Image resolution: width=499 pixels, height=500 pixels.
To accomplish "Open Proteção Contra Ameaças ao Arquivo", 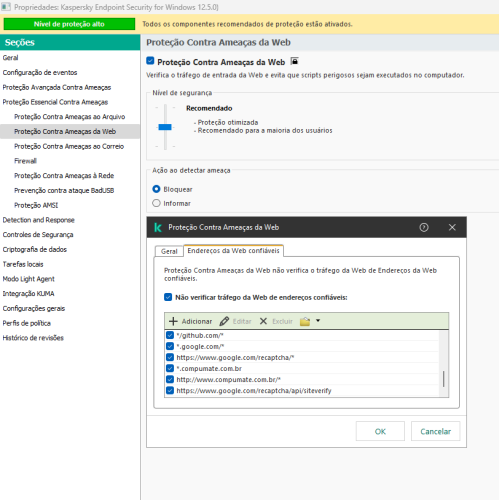I will (x=69, y=117).
